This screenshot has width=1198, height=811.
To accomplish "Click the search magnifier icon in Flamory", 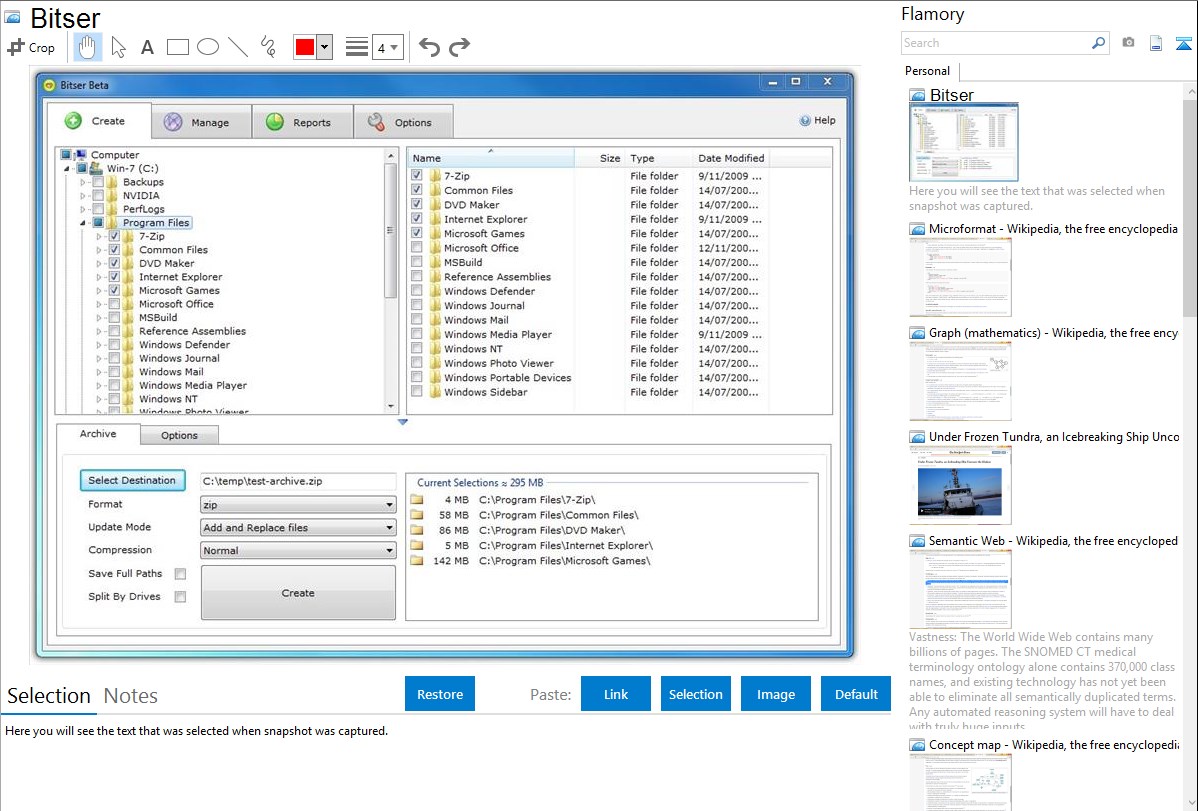I will pos(1098,43).
